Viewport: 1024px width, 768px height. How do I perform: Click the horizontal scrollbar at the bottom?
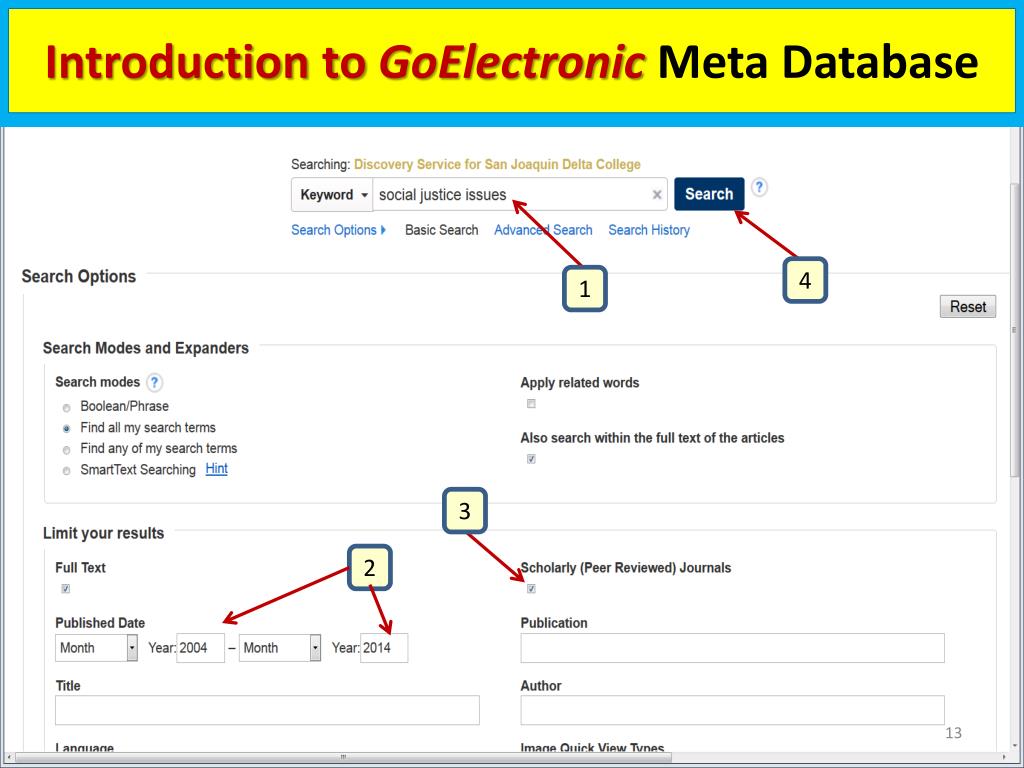[343, 757]
